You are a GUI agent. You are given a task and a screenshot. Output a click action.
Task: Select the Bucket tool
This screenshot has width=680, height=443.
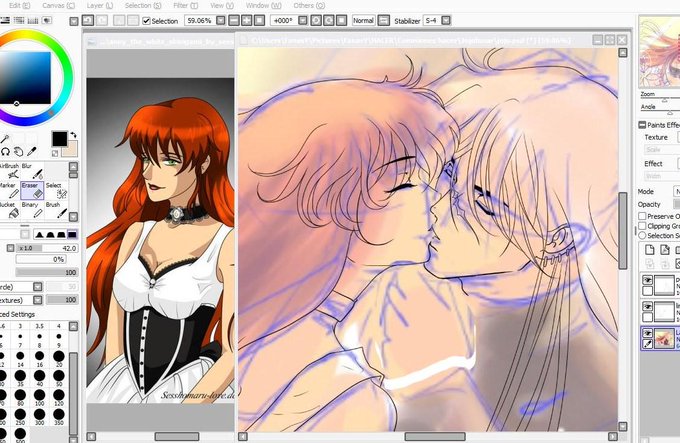tap(10, 210)
